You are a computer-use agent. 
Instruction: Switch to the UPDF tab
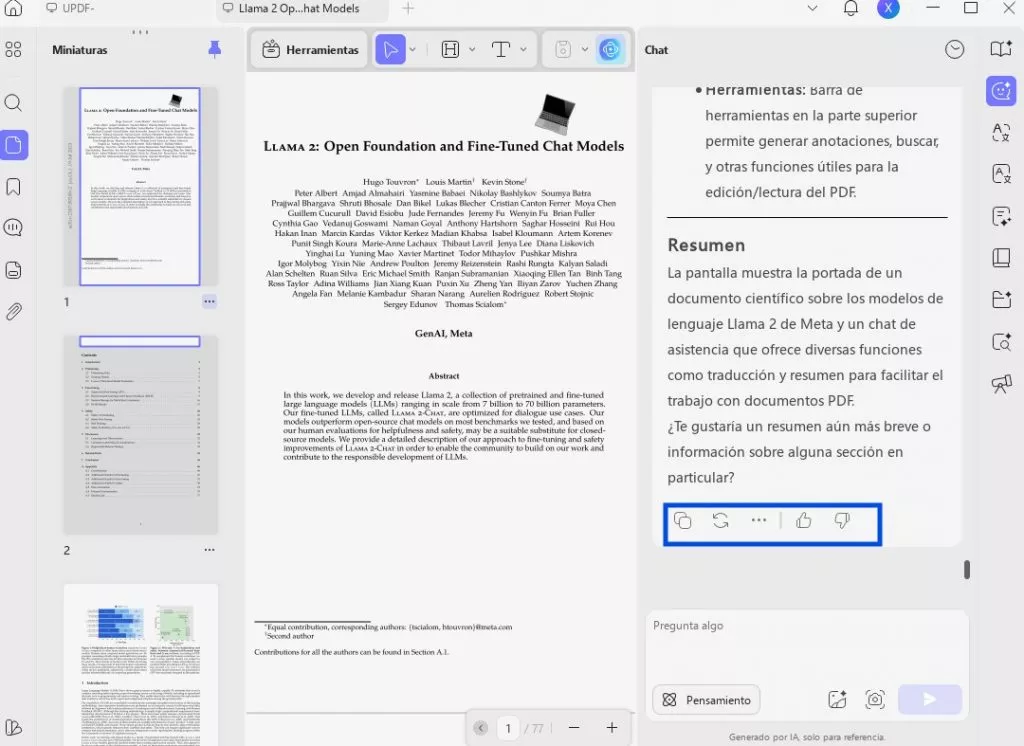coord(71,8)
